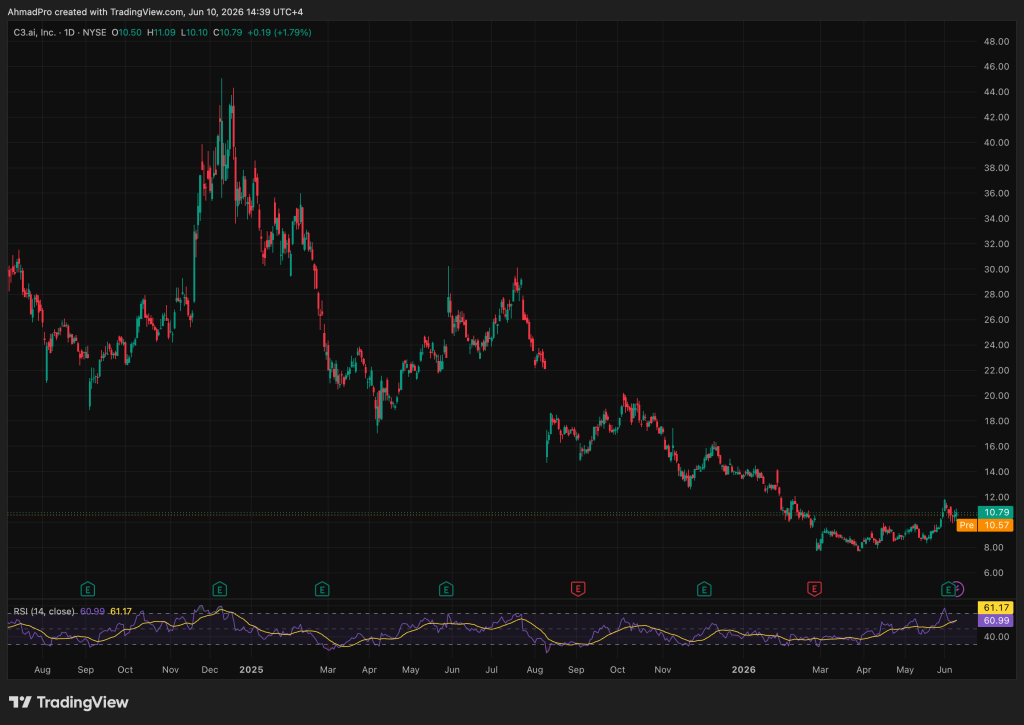Click the 48.00 price scale label
Viewport: 1024px width, 725px height.
997,42
